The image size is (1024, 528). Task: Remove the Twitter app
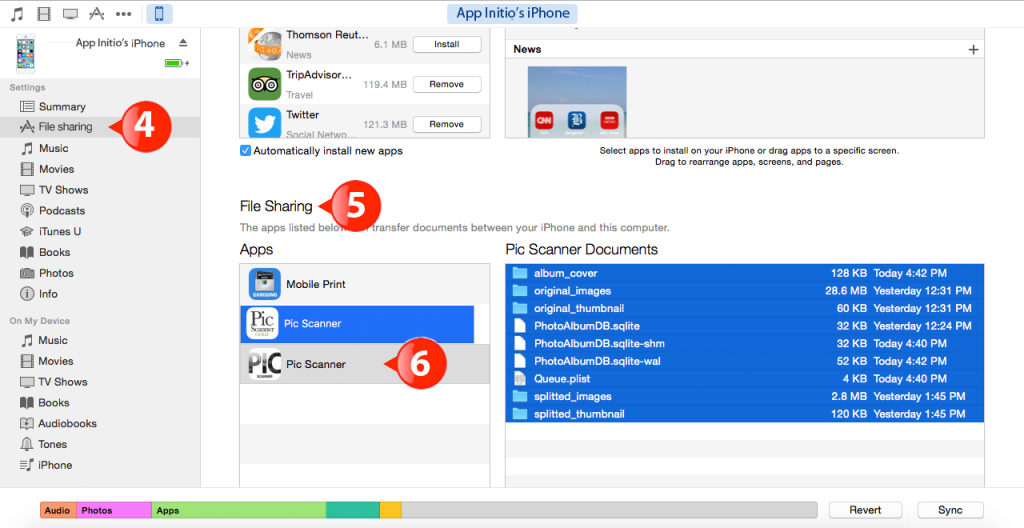click(447, 124)
